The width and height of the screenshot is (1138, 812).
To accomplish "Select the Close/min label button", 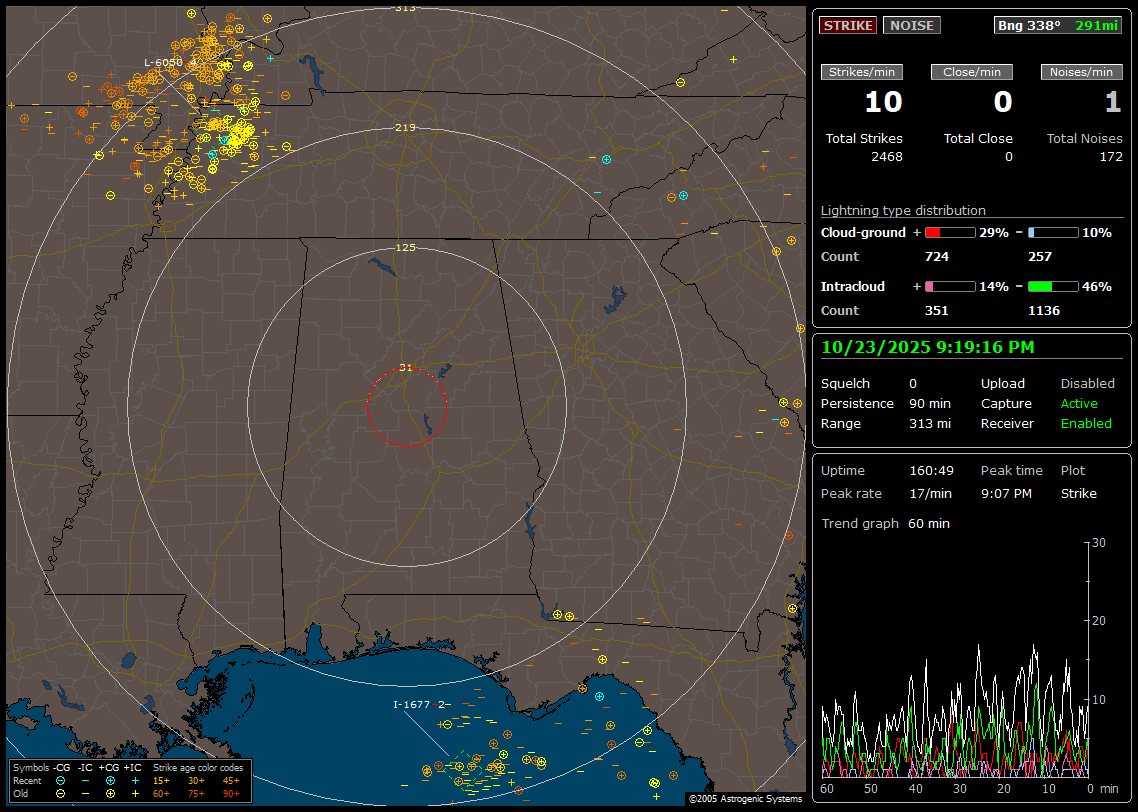I will pos(972,72).
